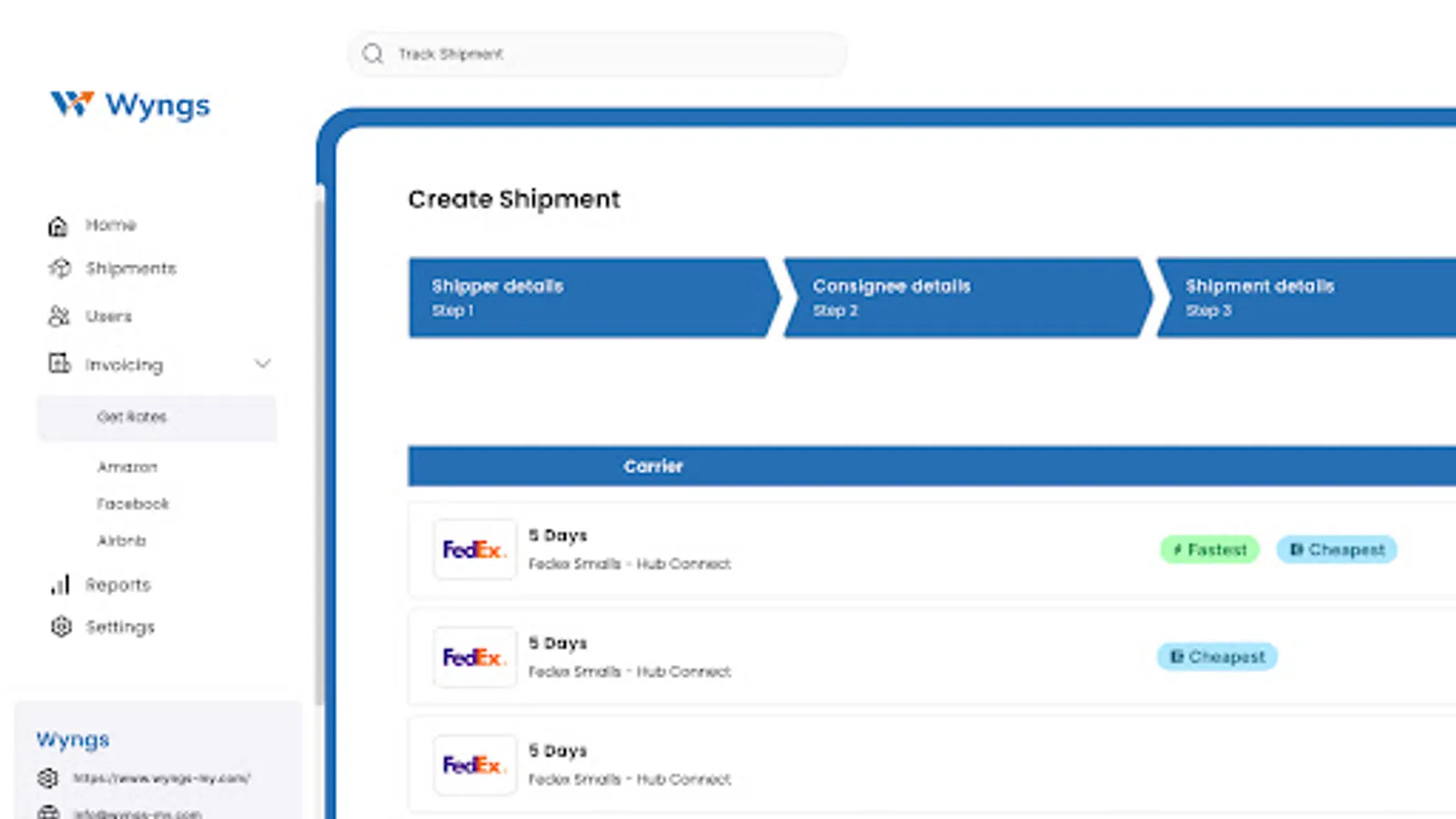Viewport: 1456px width, 819px height.
Task: Select the Invoicing icon
Action: (58, 364)
